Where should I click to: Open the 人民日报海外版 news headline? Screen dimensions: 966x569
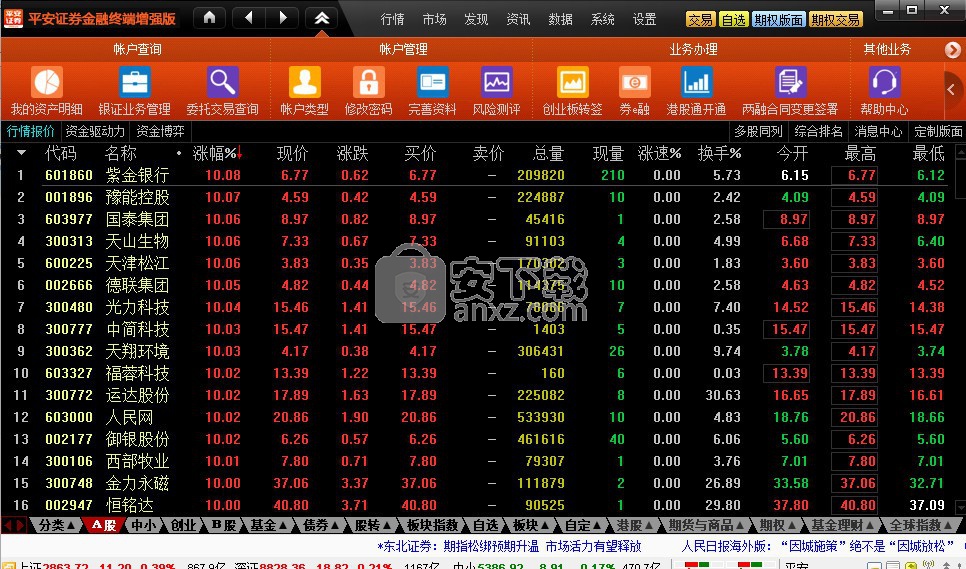tap(818, 546)
